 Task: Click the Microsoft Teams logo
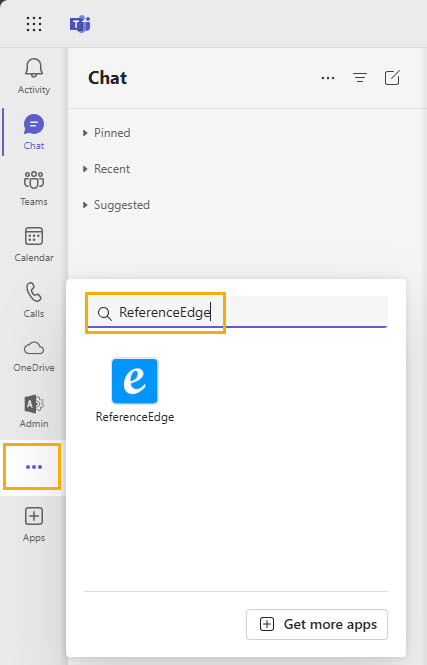coord(80,24)
